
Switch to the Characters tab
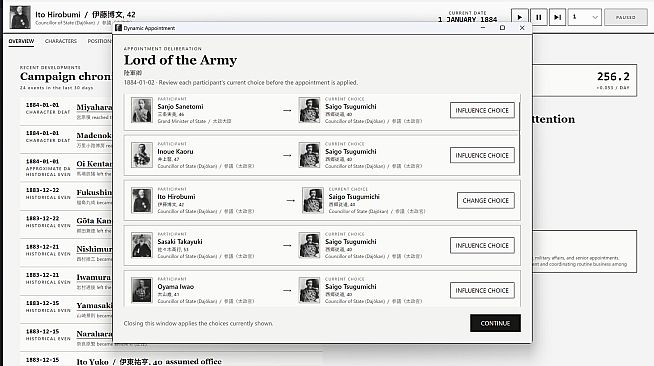point(61,41)
